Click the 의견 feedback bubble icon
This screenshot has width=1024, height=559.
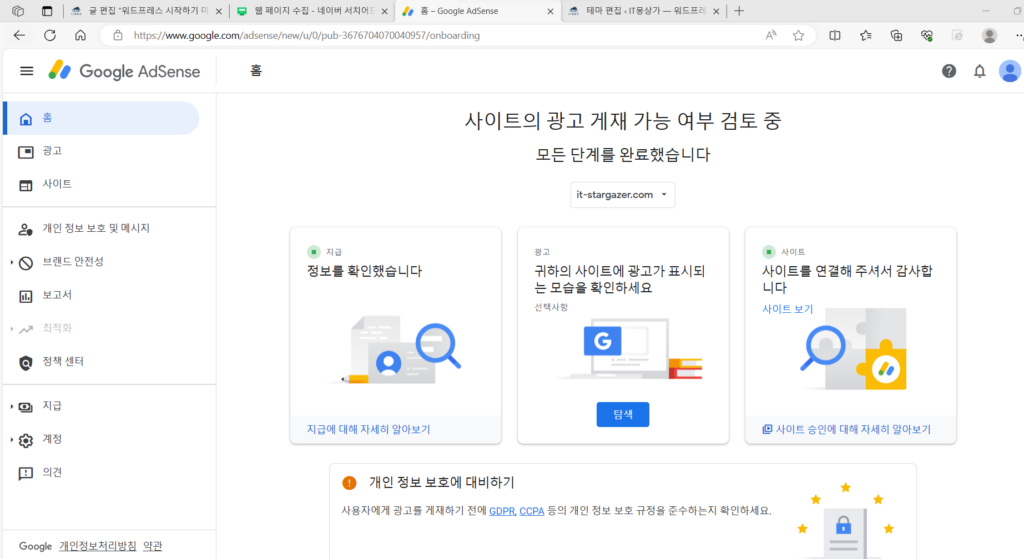(x=25, y=473)
